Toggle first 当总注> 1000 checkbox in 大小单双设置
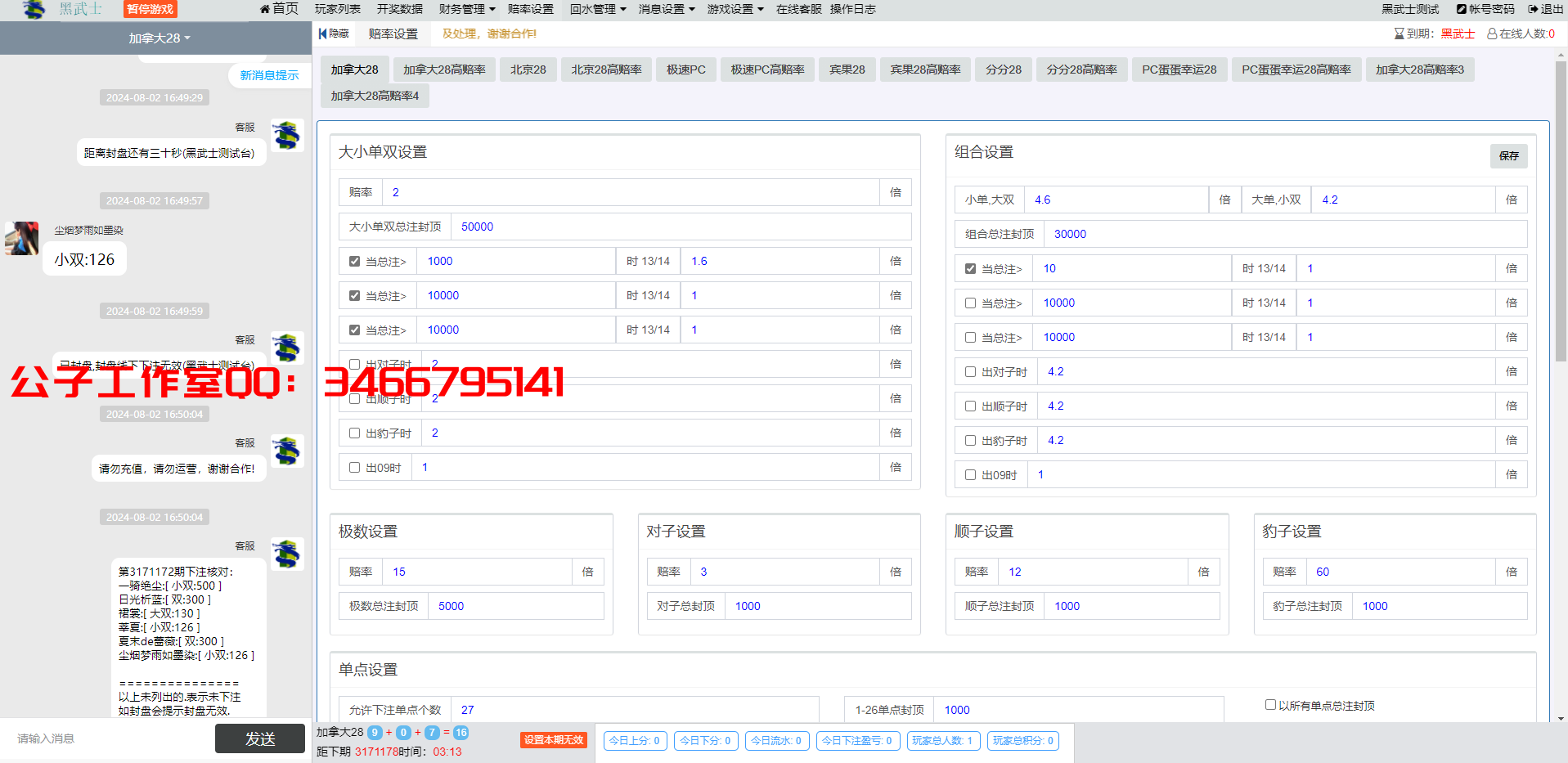This screenshot has height=763, width=1568. pyautogui.click(x=354, y=262)
